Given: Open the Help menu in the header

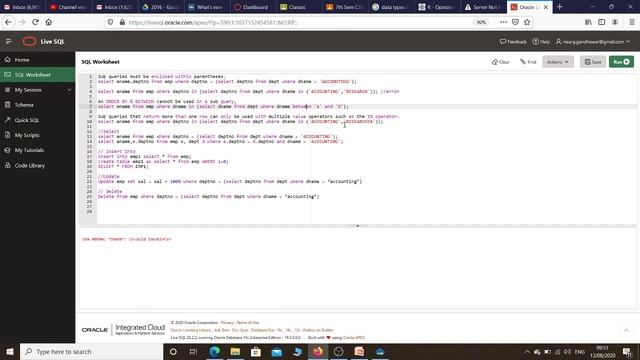Looking at the screenshot, I should tap(541, 42).
